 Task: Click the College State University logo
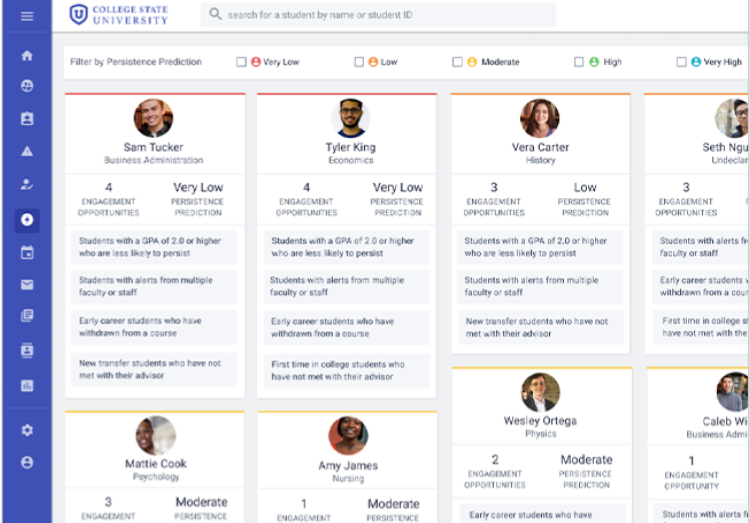(121, 15)
